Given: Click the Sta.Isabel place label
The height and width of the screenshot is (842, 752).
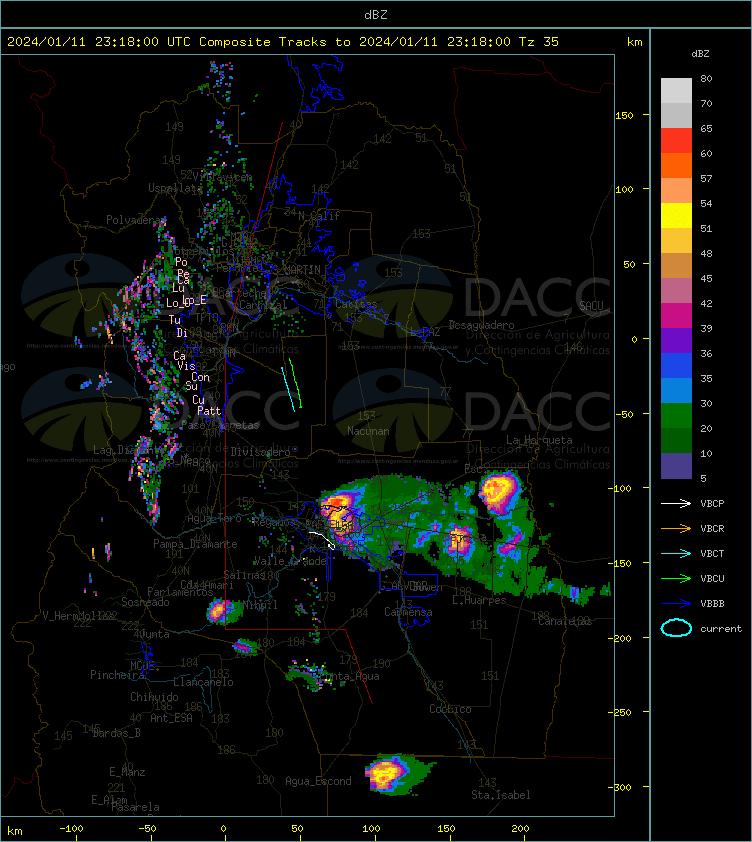Looking at the screenshot, I should click(501, 795).
